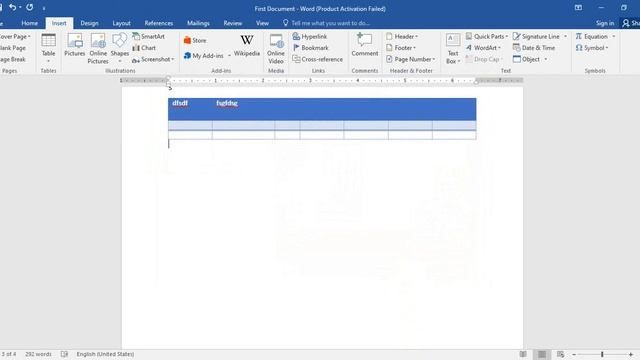Expand the Footer dropdown

[401, 48]
